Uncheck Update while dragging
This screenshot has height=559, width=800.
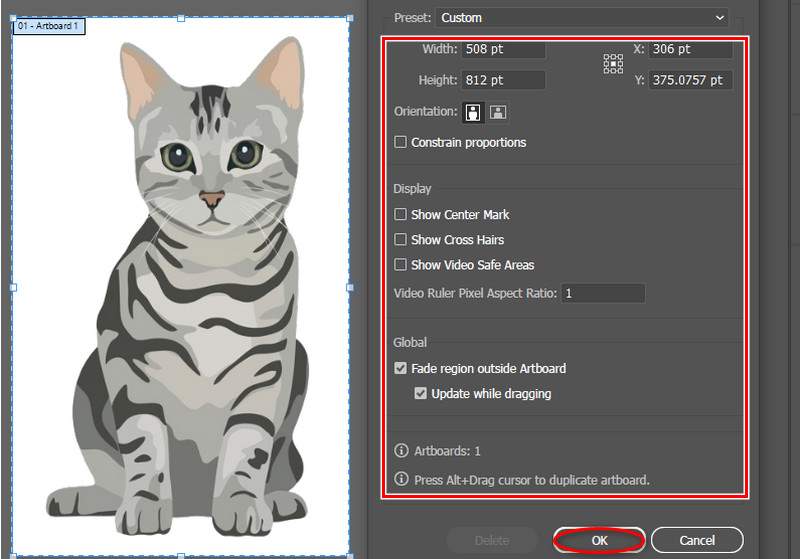click(420, 393)
